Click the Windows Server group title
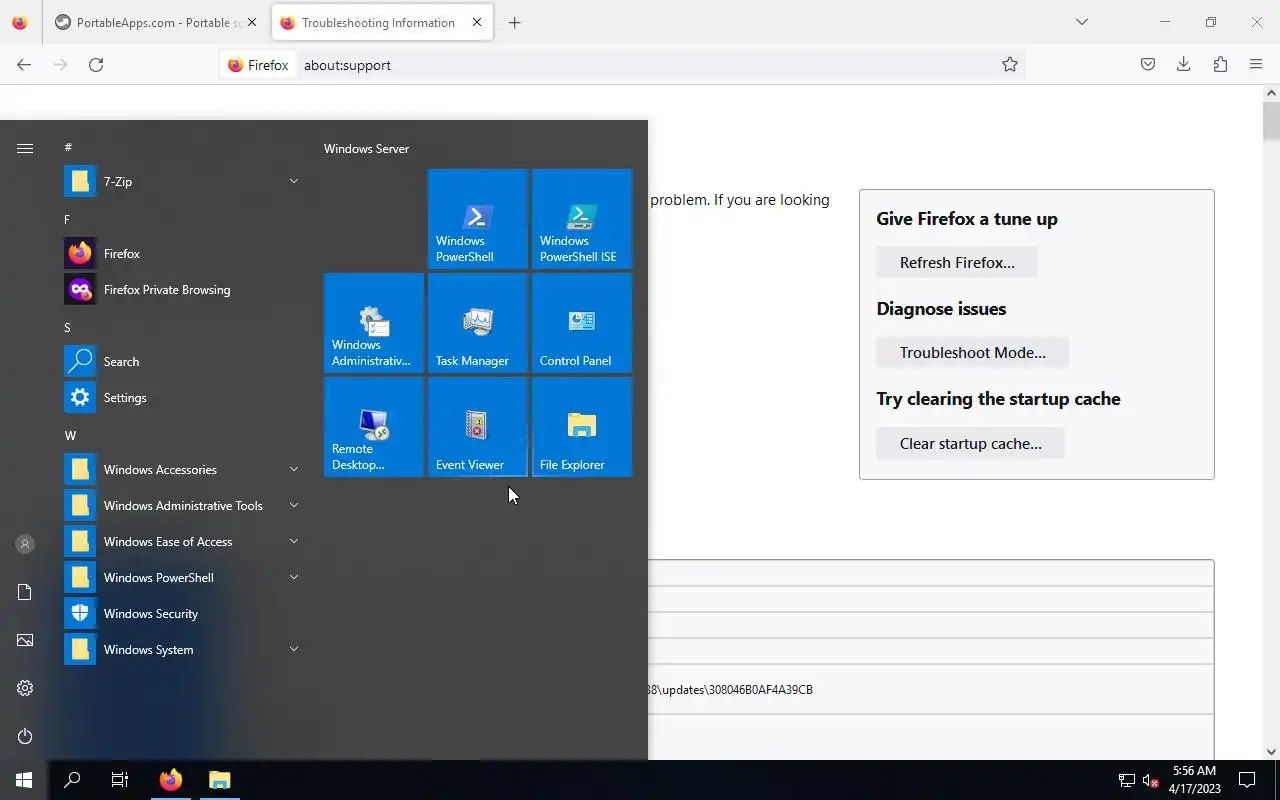 pyautogui.click(x=366, y=149)
